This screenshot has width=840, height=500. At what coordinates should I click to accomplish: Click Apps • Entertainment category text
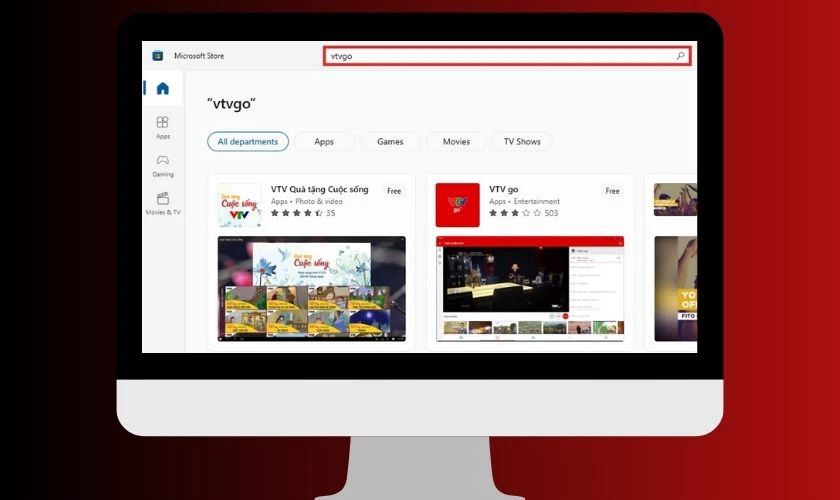coord(524,202)
